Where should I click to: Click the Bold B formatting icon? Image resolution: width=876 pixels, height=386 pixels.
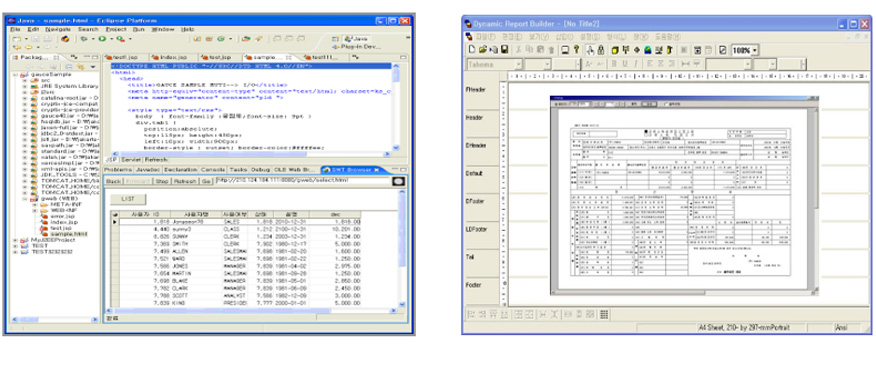coord(613,64)
